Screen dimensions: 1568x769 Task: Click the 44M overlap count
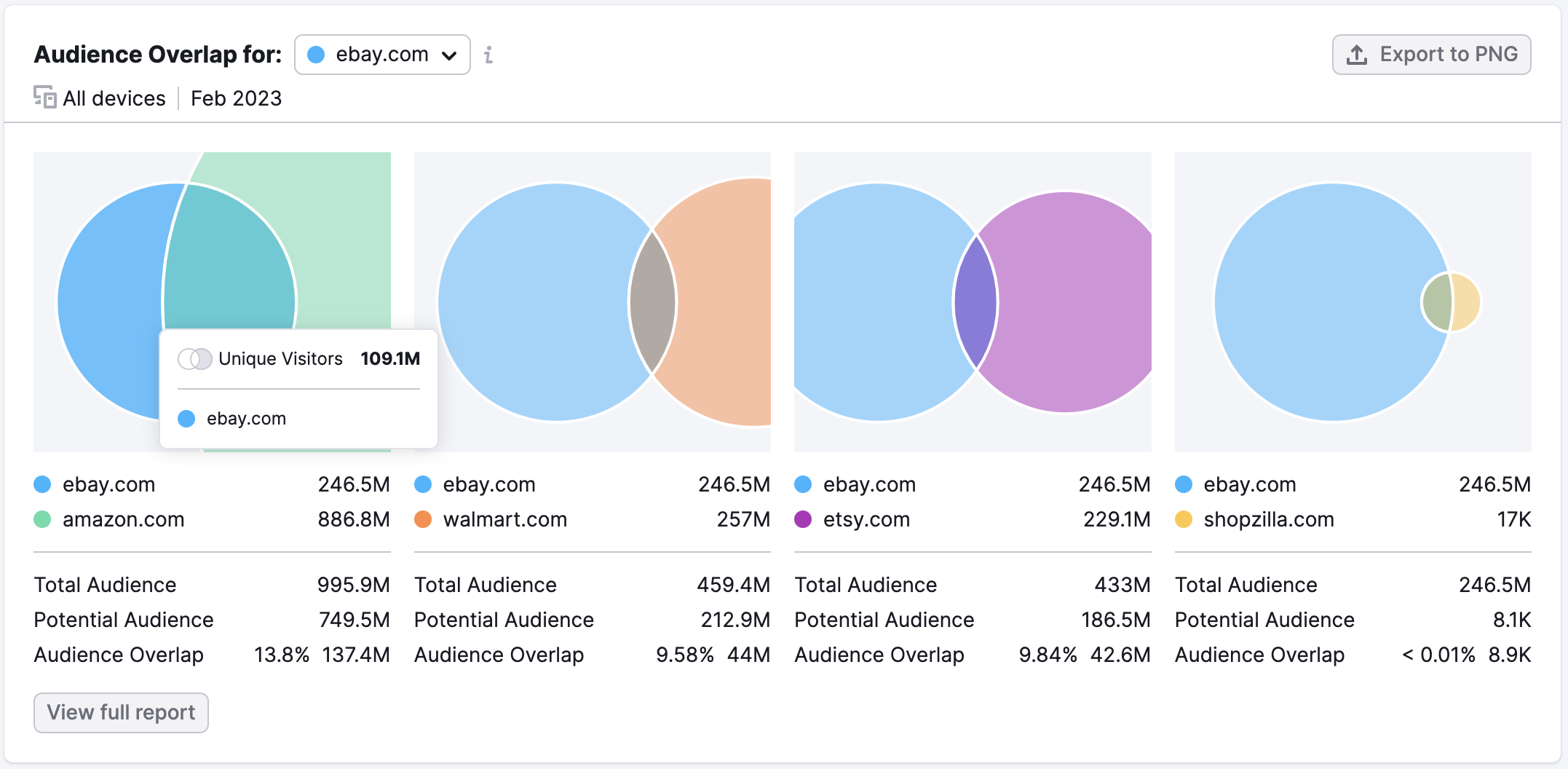[749, 655]
